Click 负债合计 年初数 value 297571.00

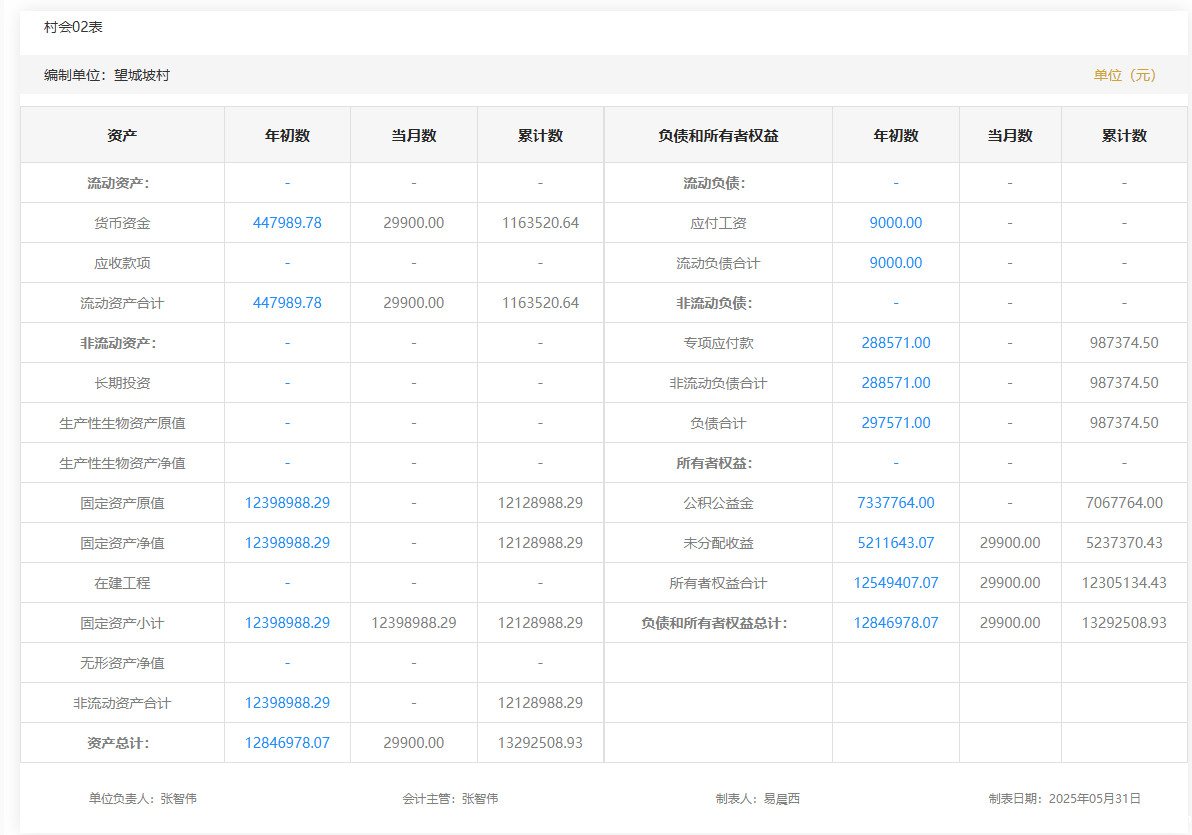(895, 423)
